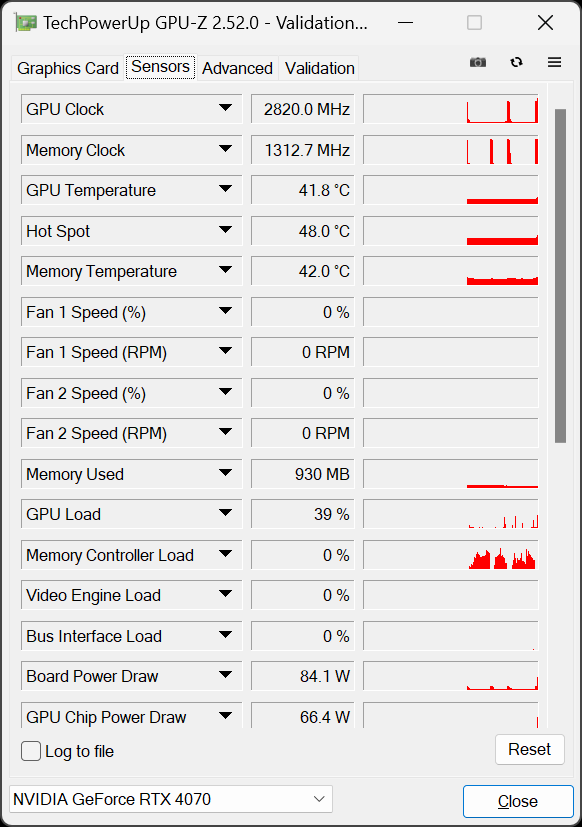This screenshot has width=582, height=827.
Task: Open the Hot Spot sensor dropdown
Action: (x=225, y=229)
